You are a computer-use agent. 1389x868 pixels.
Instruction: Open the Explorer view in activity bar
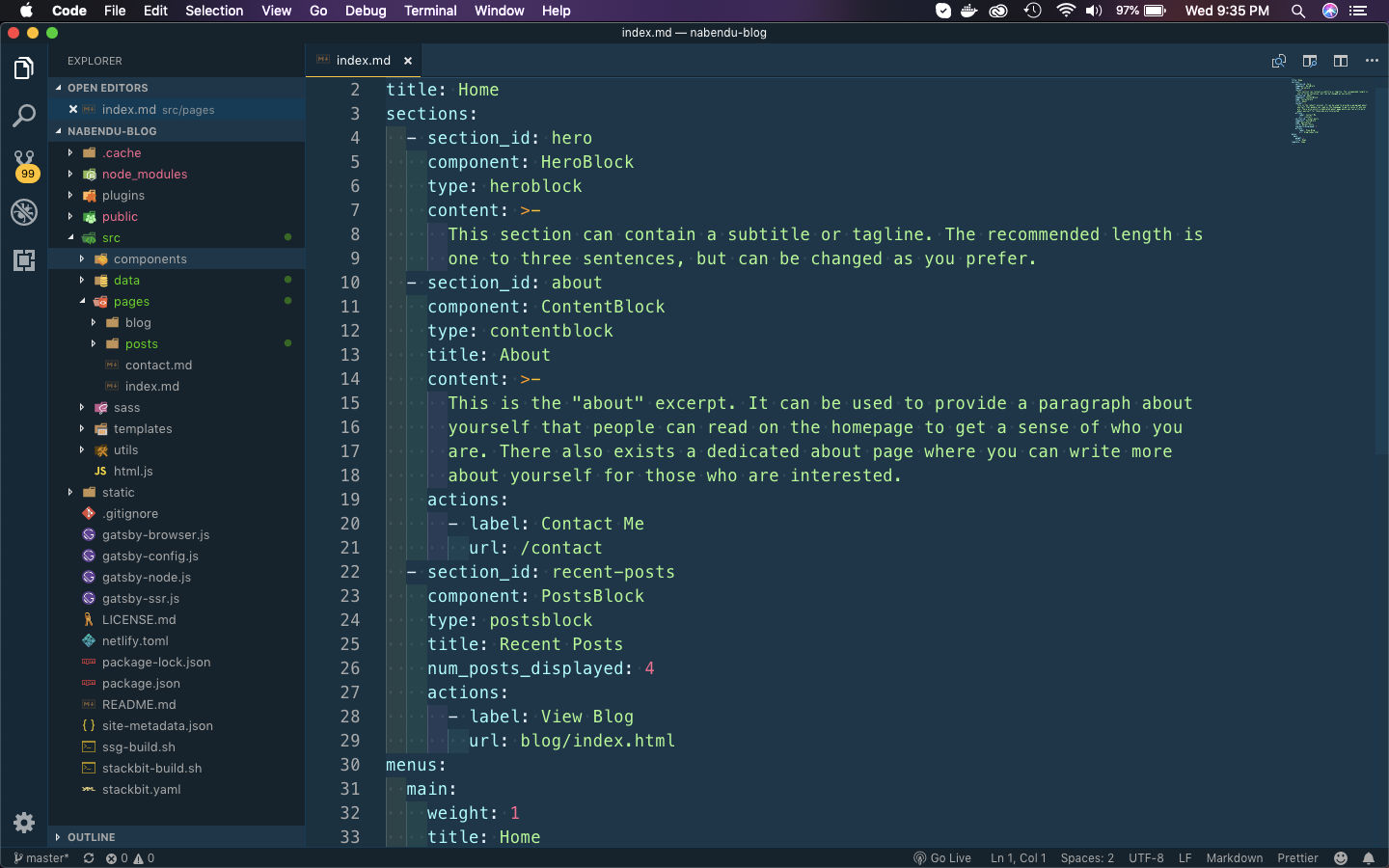coord(24,68)
